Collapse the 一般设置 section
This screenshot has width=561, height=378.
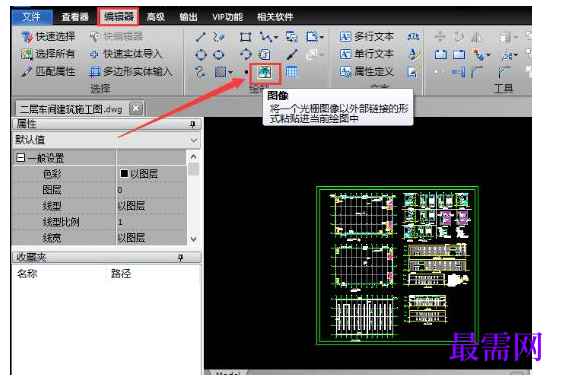(x=21, y=158)
